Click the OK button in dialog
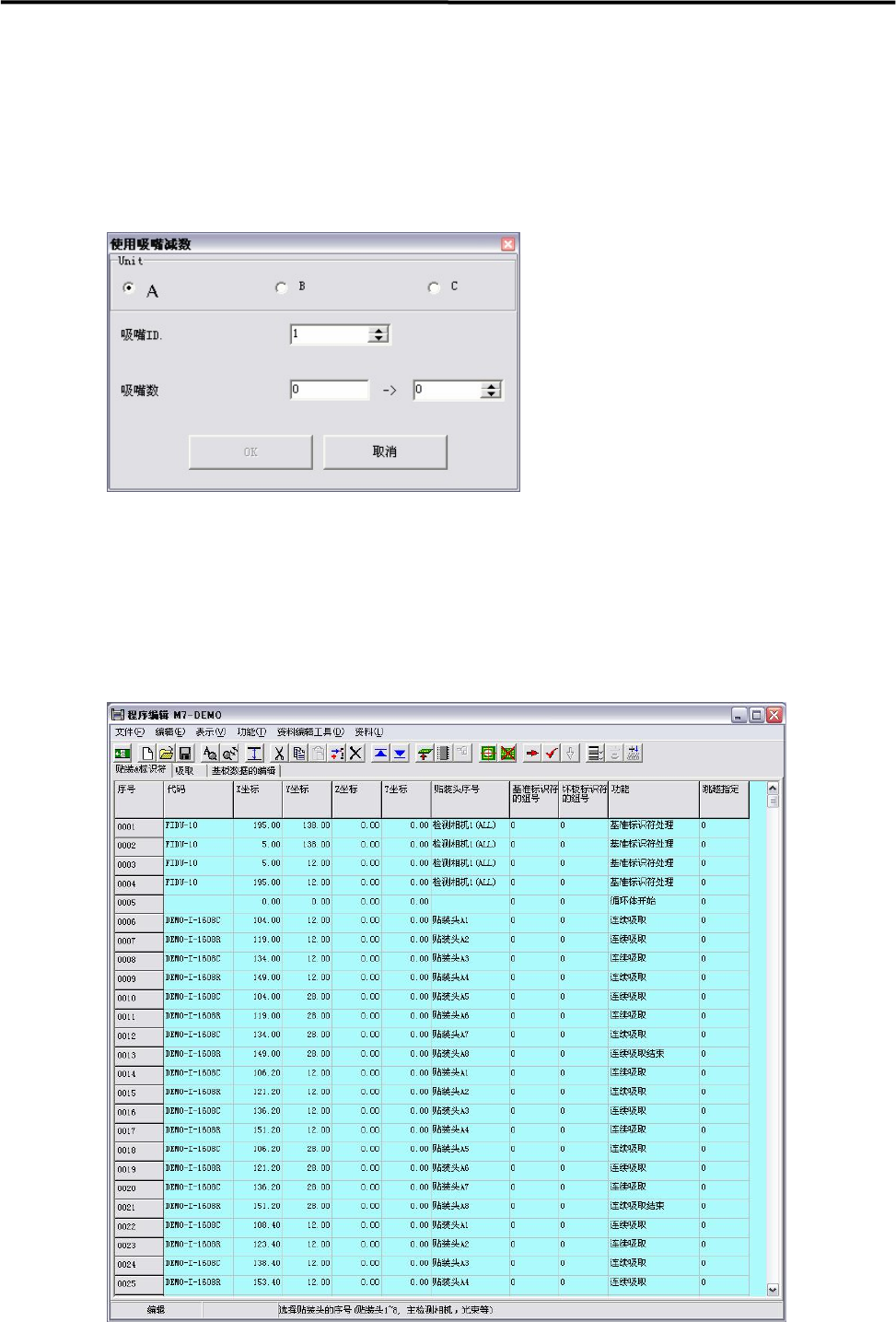This screenshot has height=1322, width=896. pyautogui.click(x=250, y=451)
